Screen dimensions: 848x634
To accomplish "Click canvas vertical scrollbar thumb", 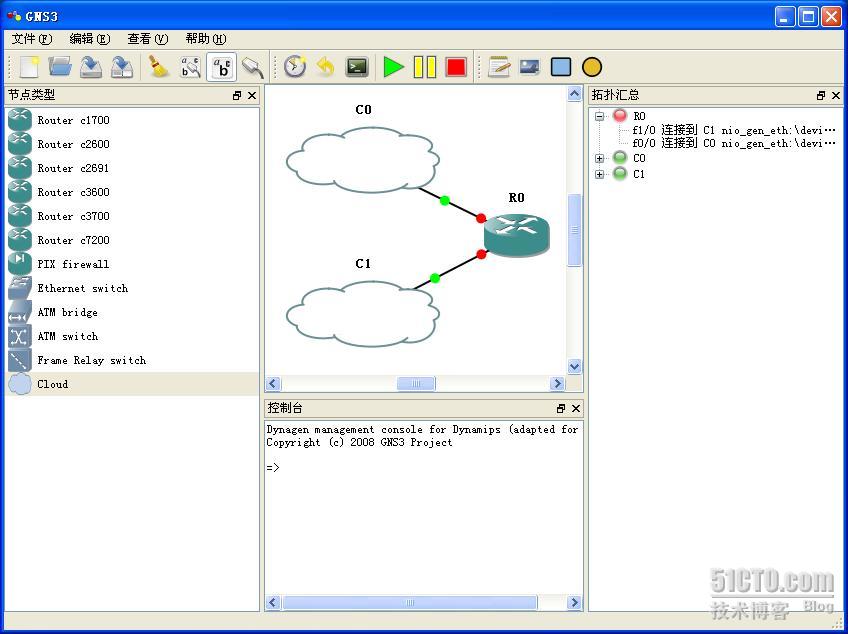I will 574,230.
